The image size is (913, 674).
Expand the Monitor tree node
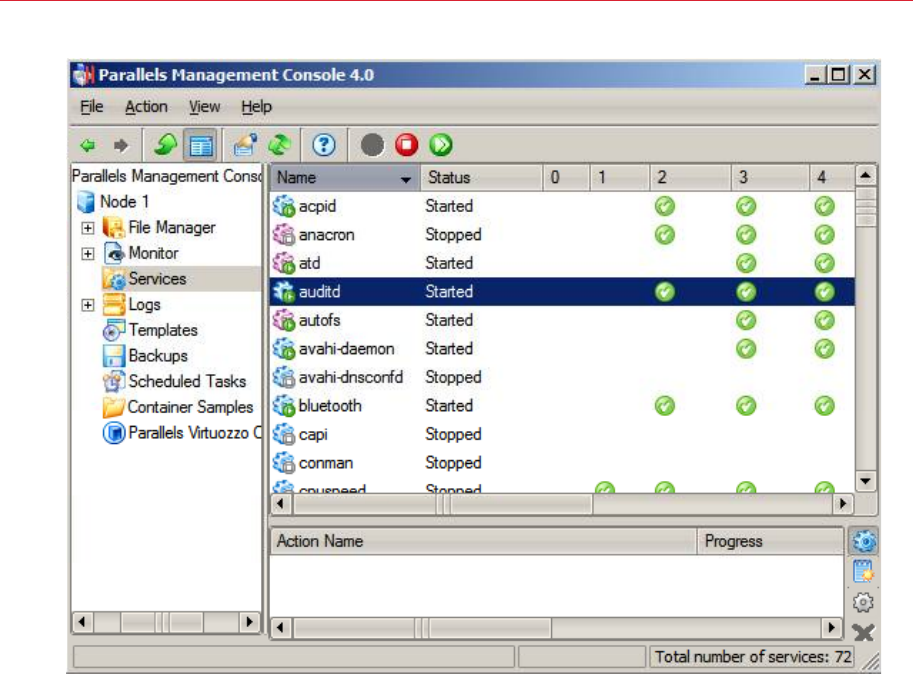click(x=88, y=253)
